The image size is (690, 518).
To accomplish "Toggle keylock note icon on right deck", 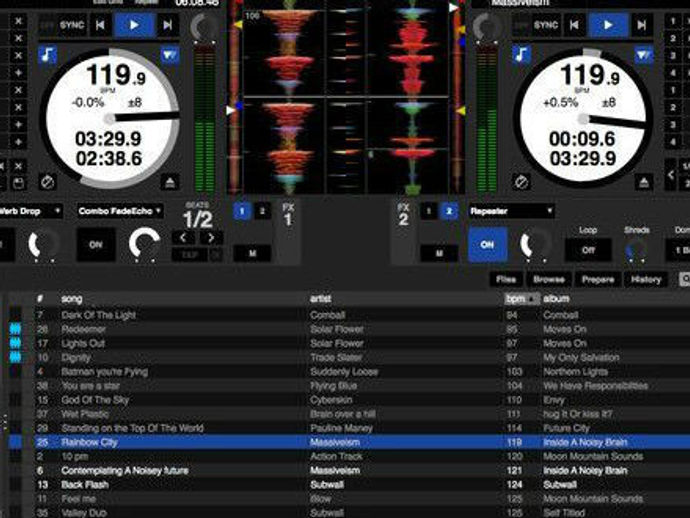I will coord(521,55).
